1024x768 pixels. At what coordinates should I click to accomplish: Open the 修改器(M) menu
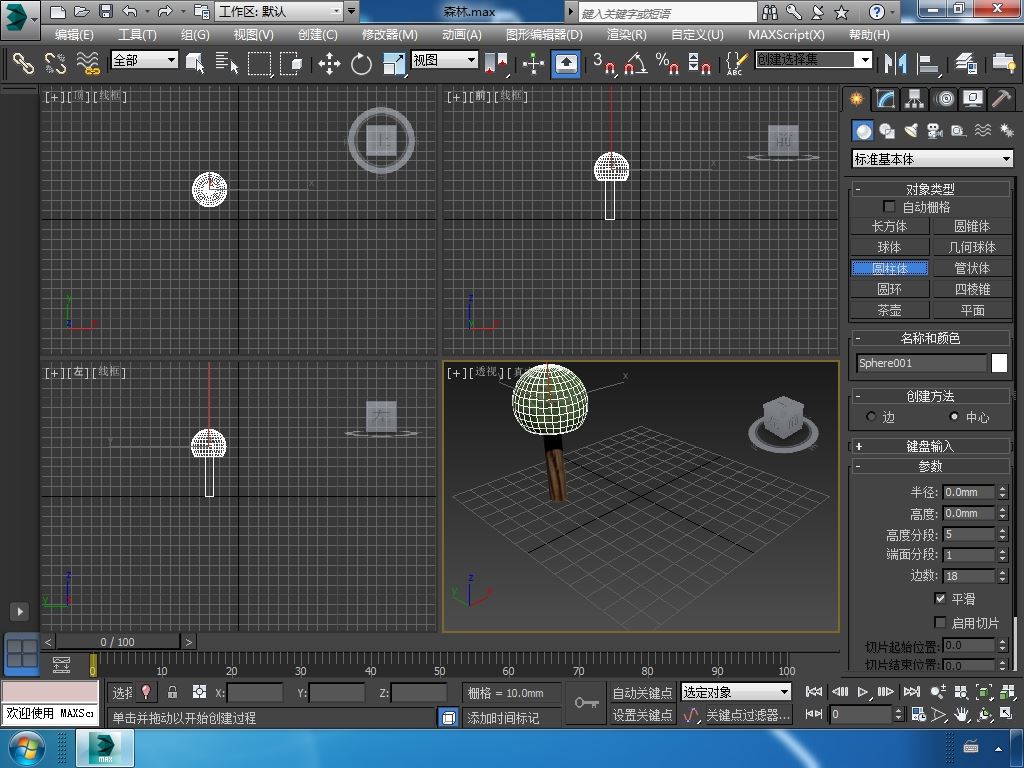(389, 34)
